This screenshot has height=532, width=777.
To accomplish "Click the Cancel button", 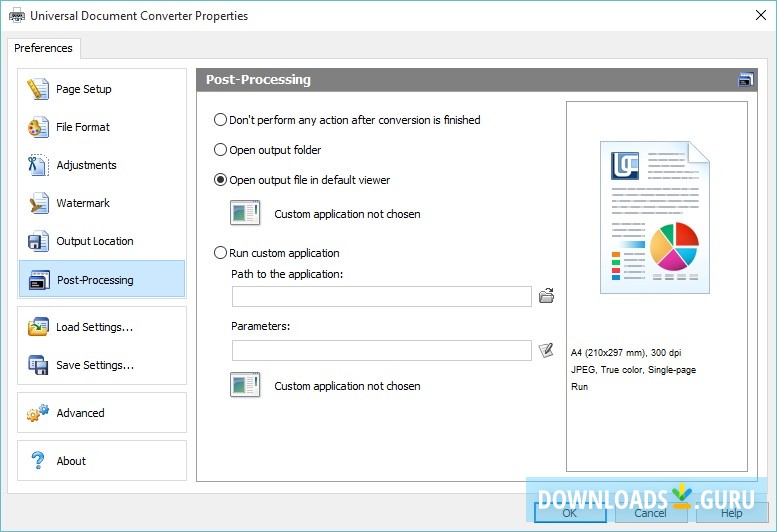I will click(x=651, y=512).
